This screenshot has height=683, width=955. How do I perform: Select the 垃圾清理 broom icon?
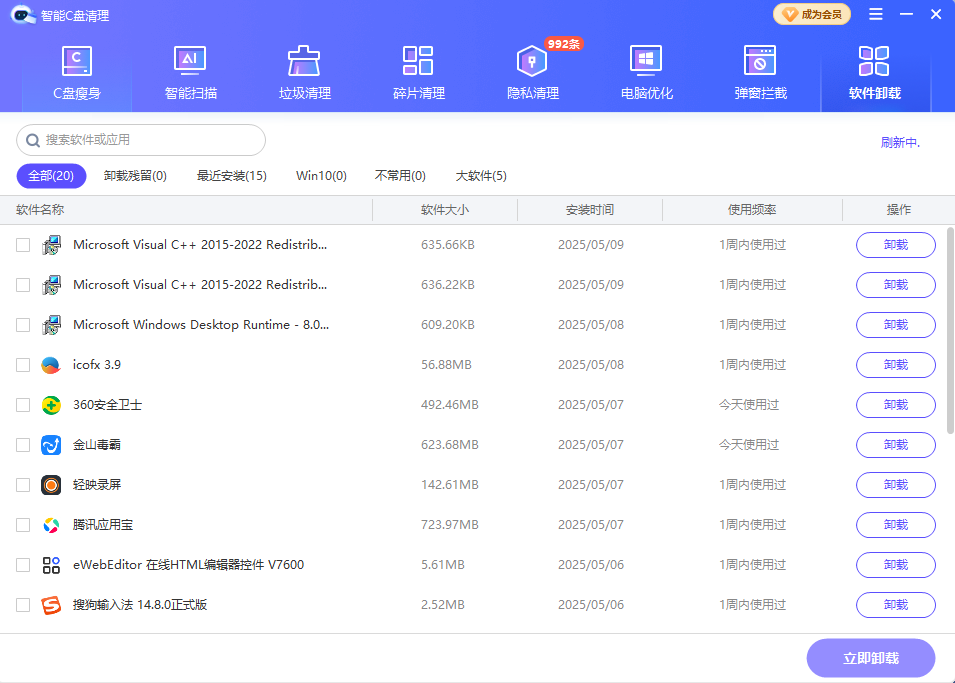coord(304,61)
